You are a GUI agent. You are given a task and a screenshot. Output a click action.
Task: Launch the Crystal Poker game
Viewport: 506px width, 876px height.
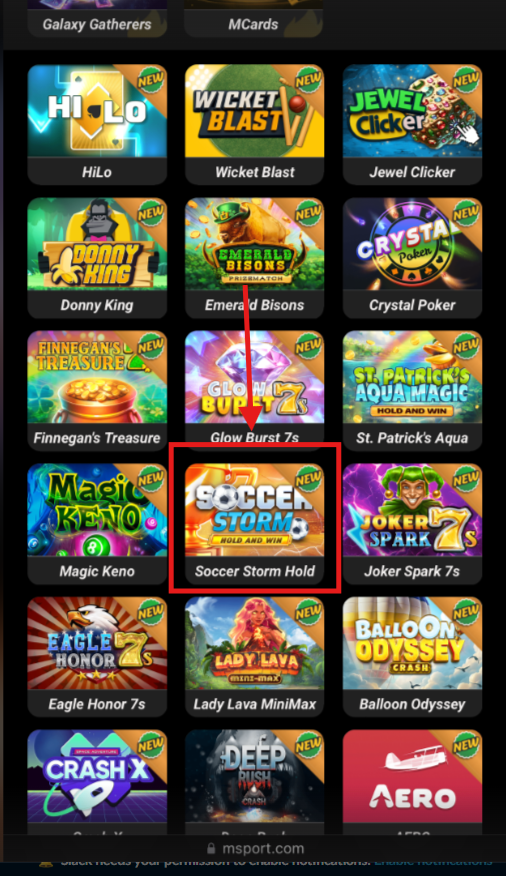click(412, 257)
